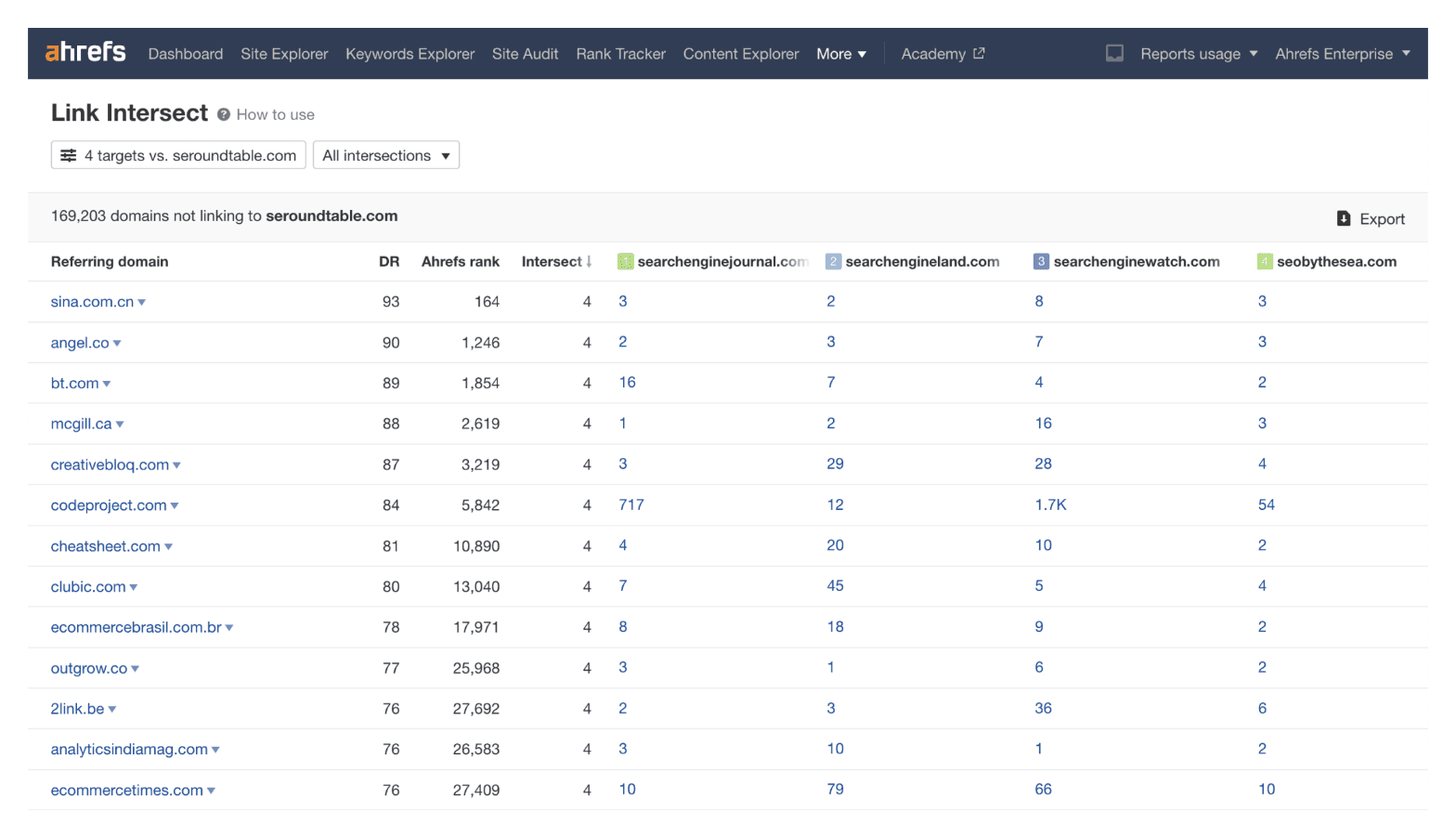The height and width of the screenshot is (838, 1456).
Task: Click the 54 links value for codeproject.com
Action: click(1267, 505)
